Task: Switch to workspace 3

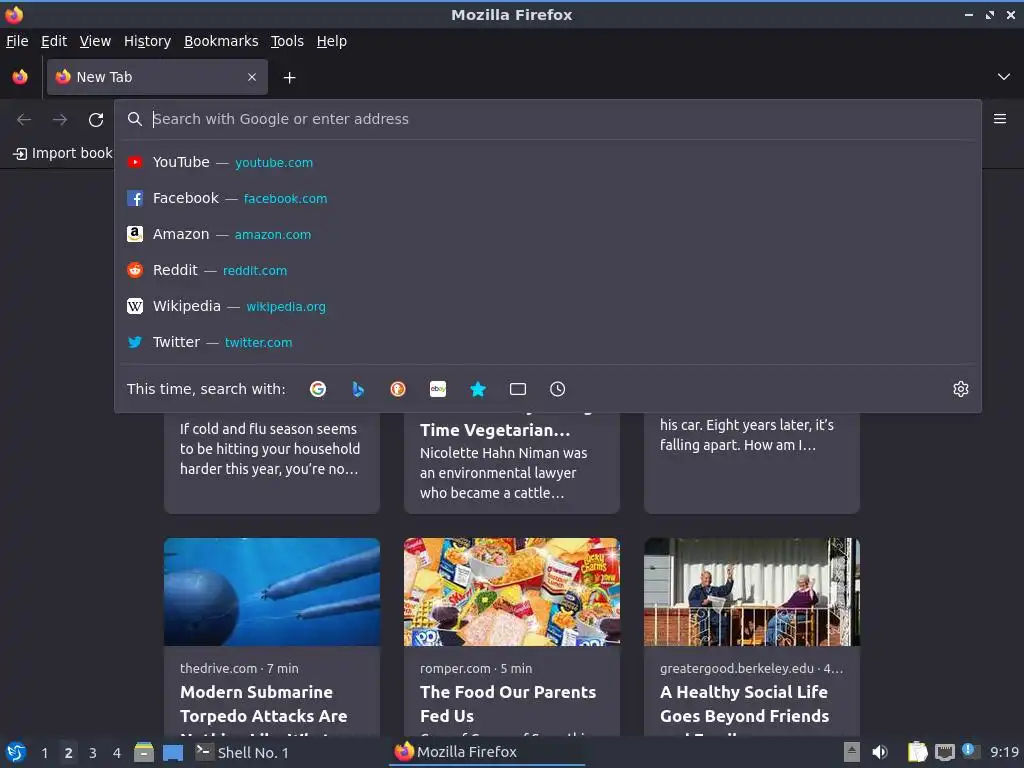Action: pos(93,753)
